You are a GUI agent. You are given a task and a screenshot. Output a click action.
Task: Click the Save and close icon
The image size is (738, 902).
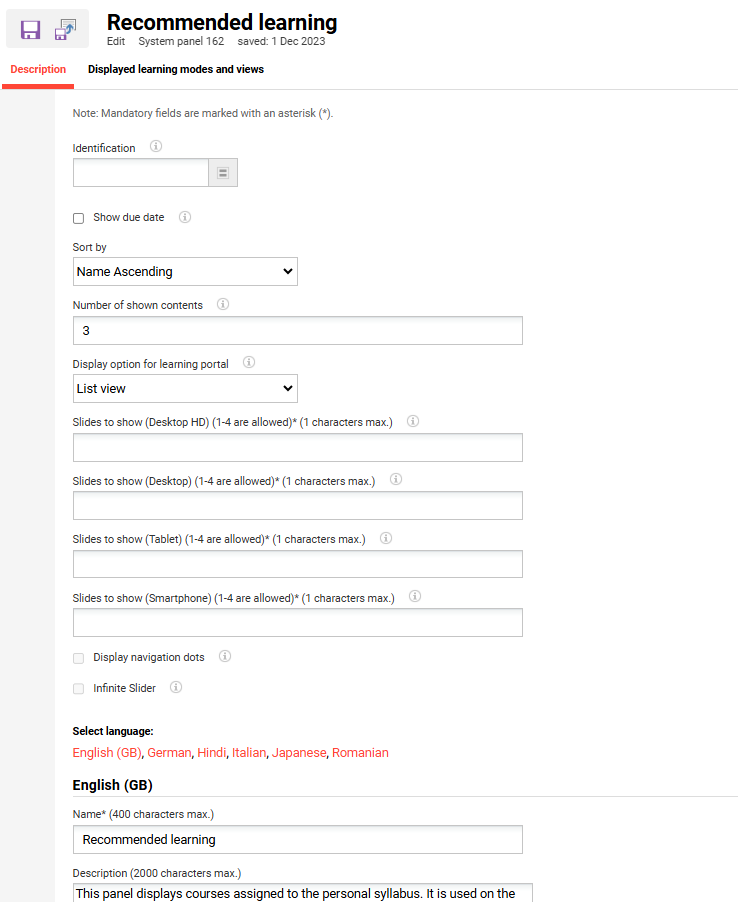tap(66, 30)
